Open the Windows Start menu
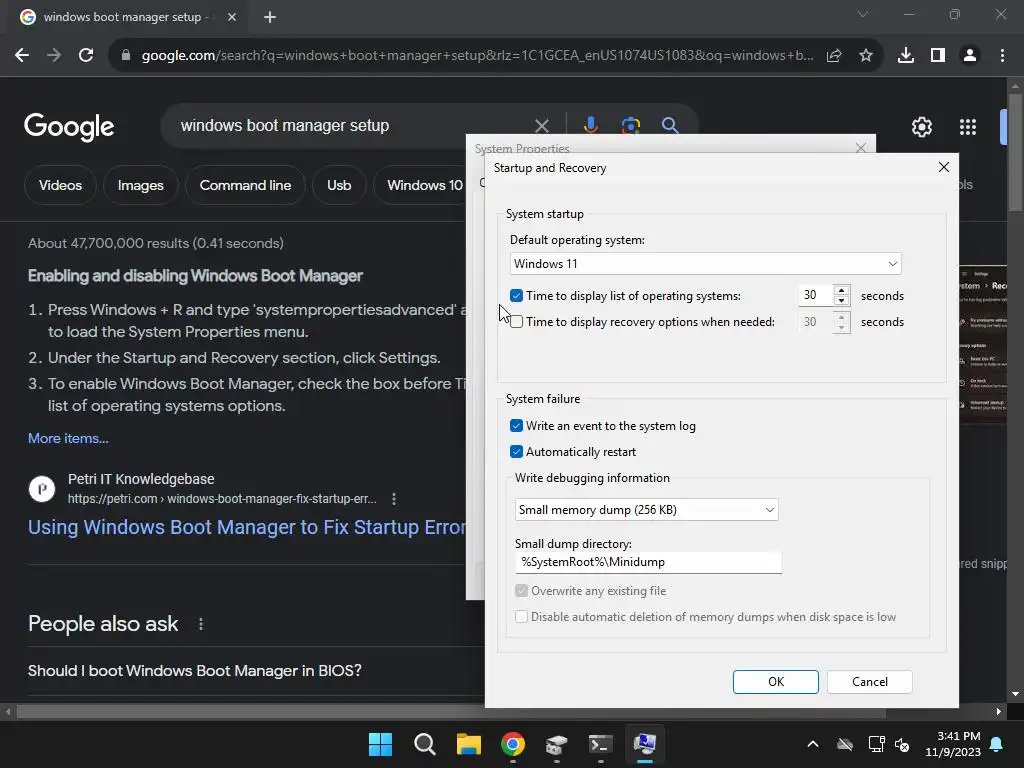 point(381,744)
